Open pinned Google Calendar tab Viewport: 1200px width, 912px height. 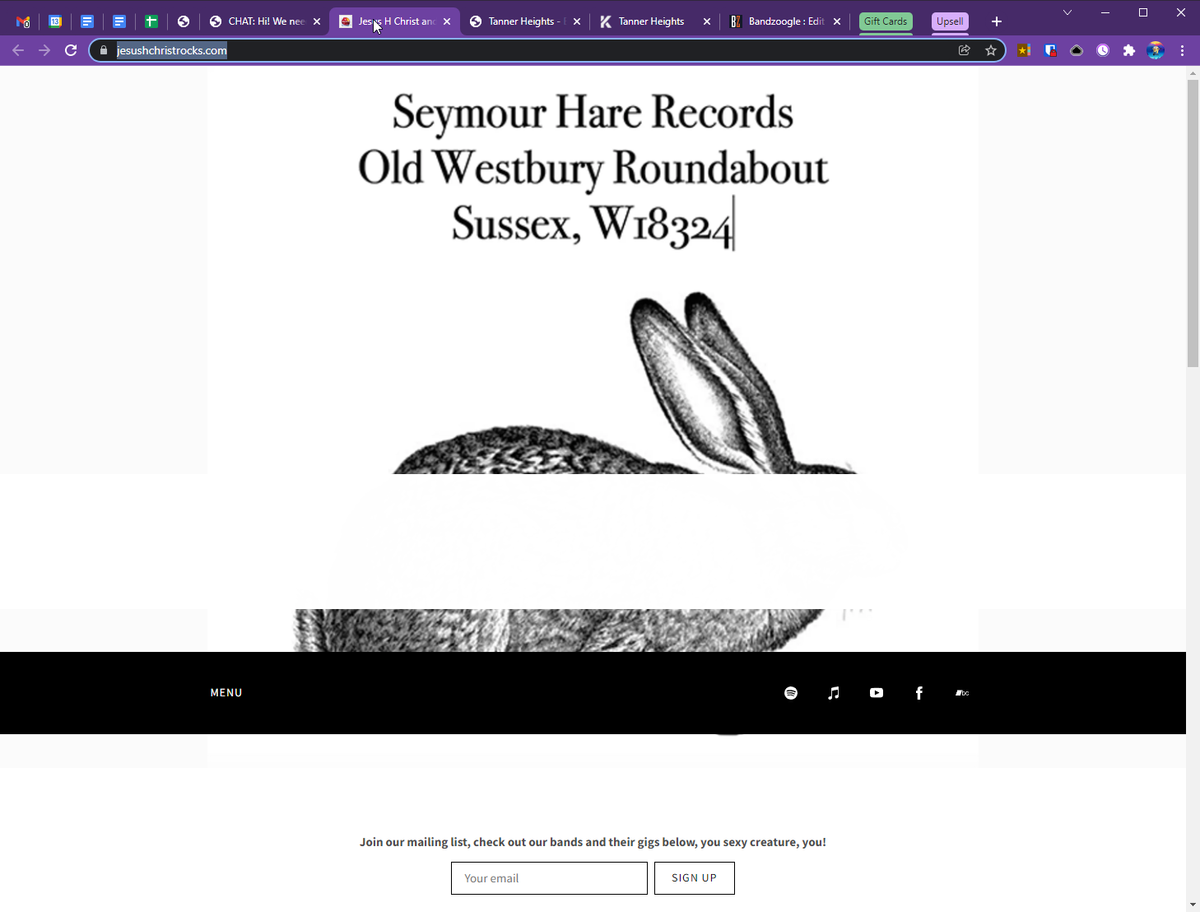56,21
